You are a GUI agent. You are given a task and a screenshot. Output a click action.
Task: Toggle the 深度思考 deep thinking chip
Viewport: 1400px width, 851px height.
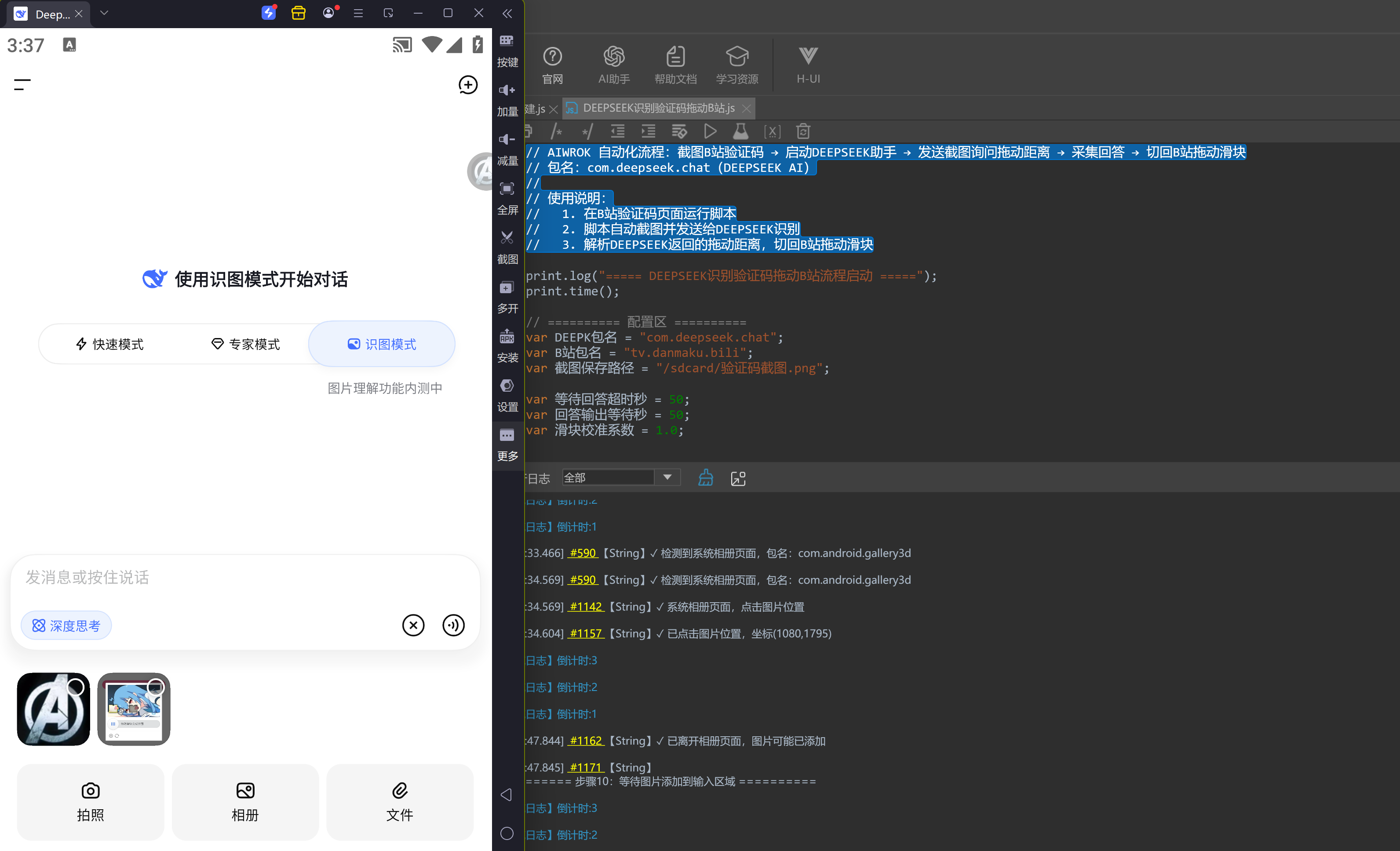click(66, 626)
